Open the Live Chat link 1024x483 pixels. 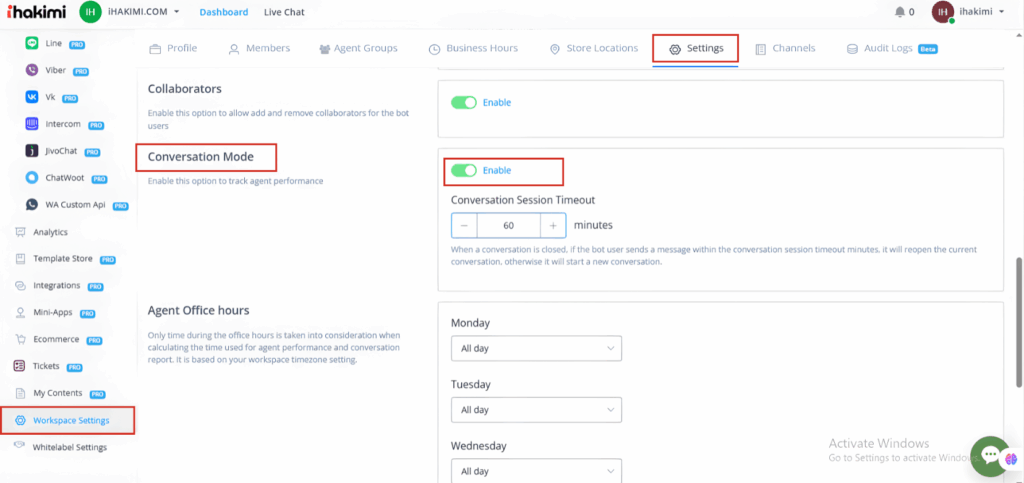(285, 12)
